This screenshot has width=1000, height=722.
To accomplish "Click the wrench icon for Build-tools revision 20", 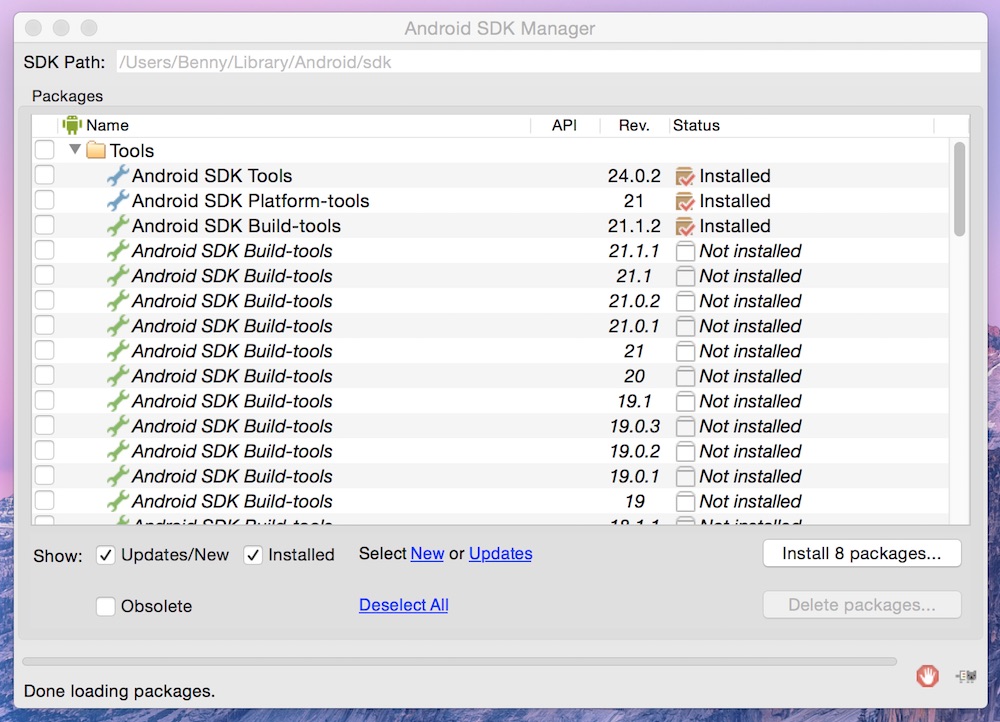I will coord(118,376).
